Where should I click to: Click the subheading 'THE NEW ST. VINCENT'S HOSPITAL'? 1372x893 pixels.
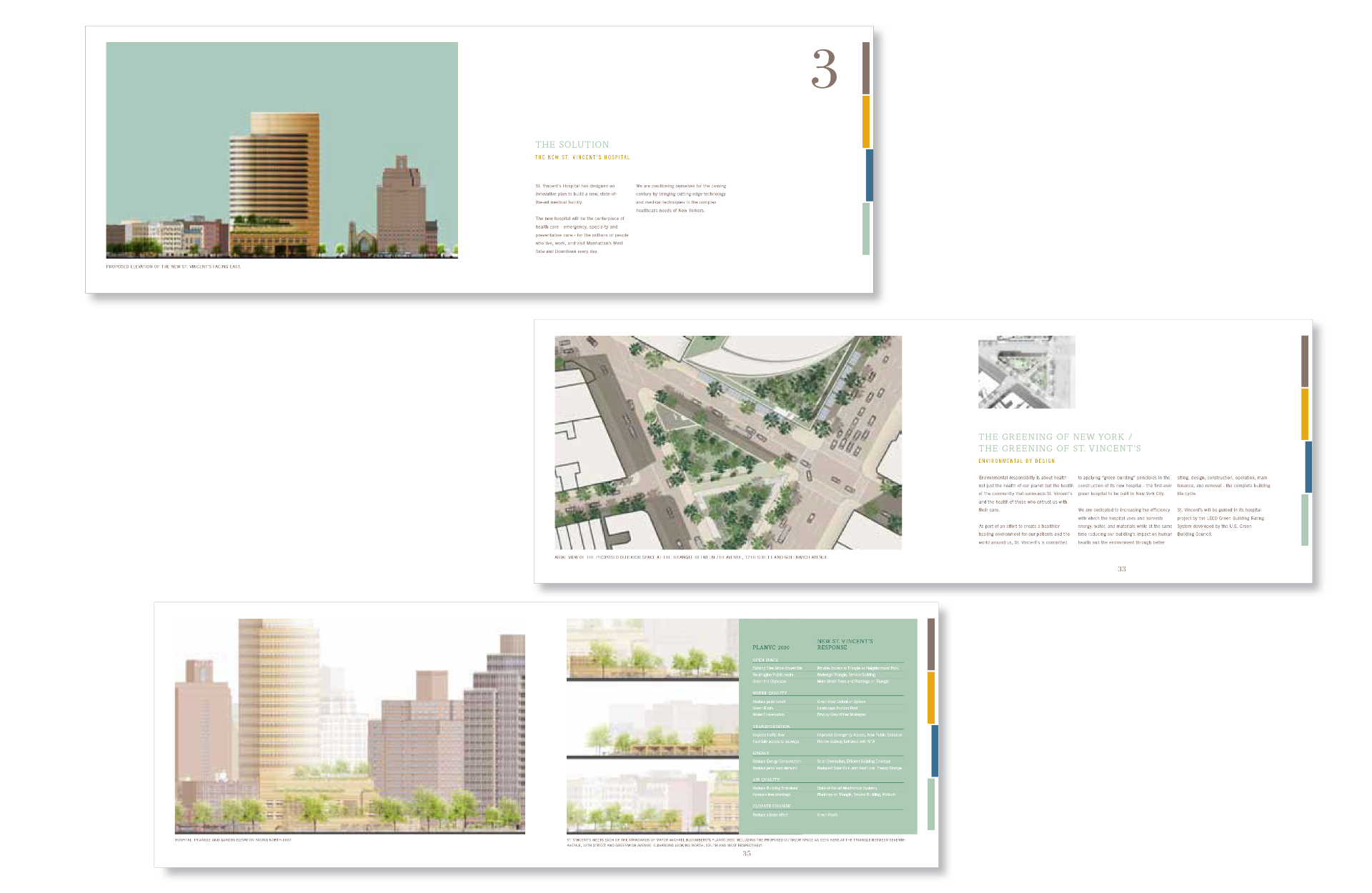[x=582, y=157]
